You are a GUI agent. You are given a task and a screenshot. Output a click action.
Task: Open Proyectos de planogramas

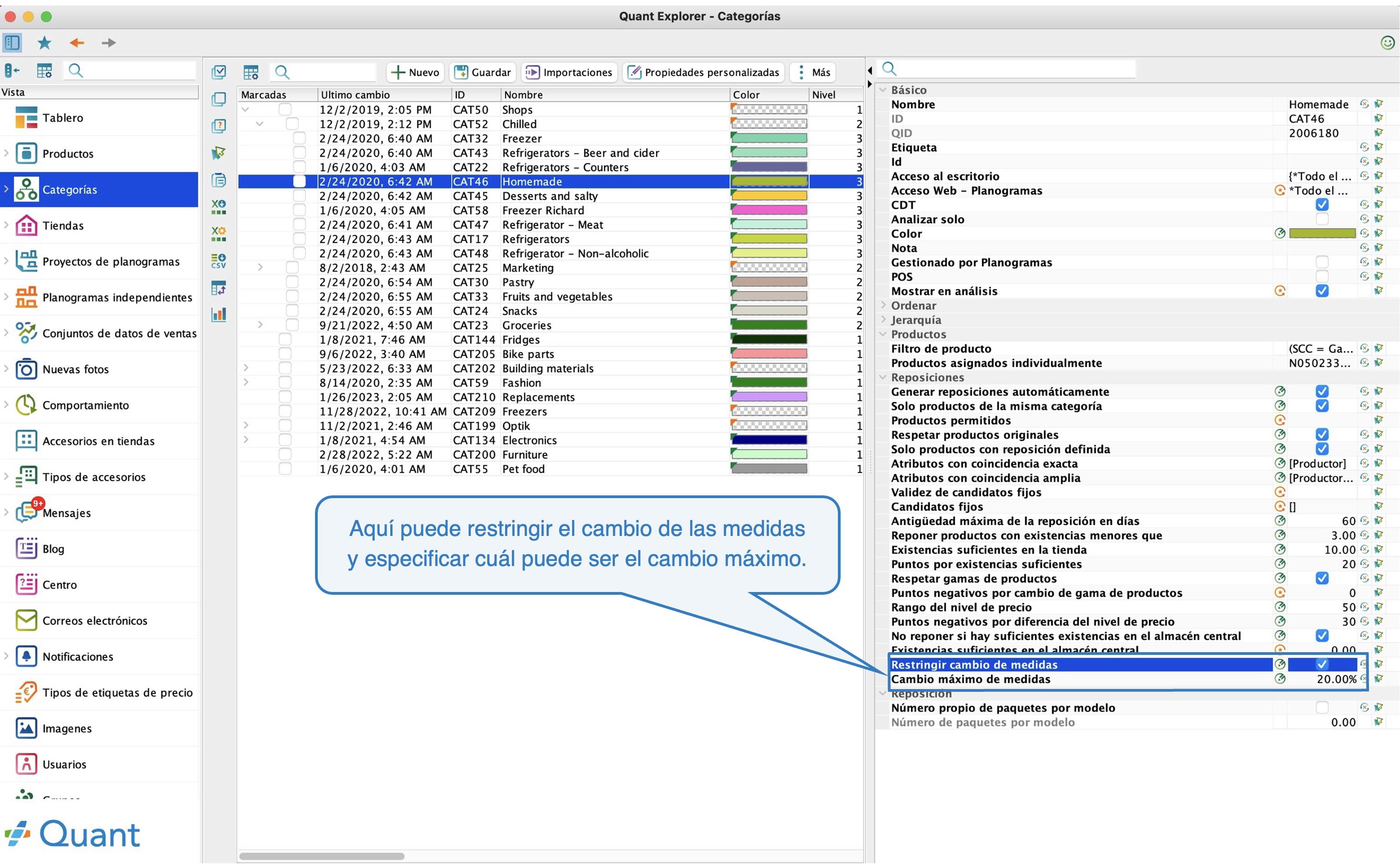(99, 262)
